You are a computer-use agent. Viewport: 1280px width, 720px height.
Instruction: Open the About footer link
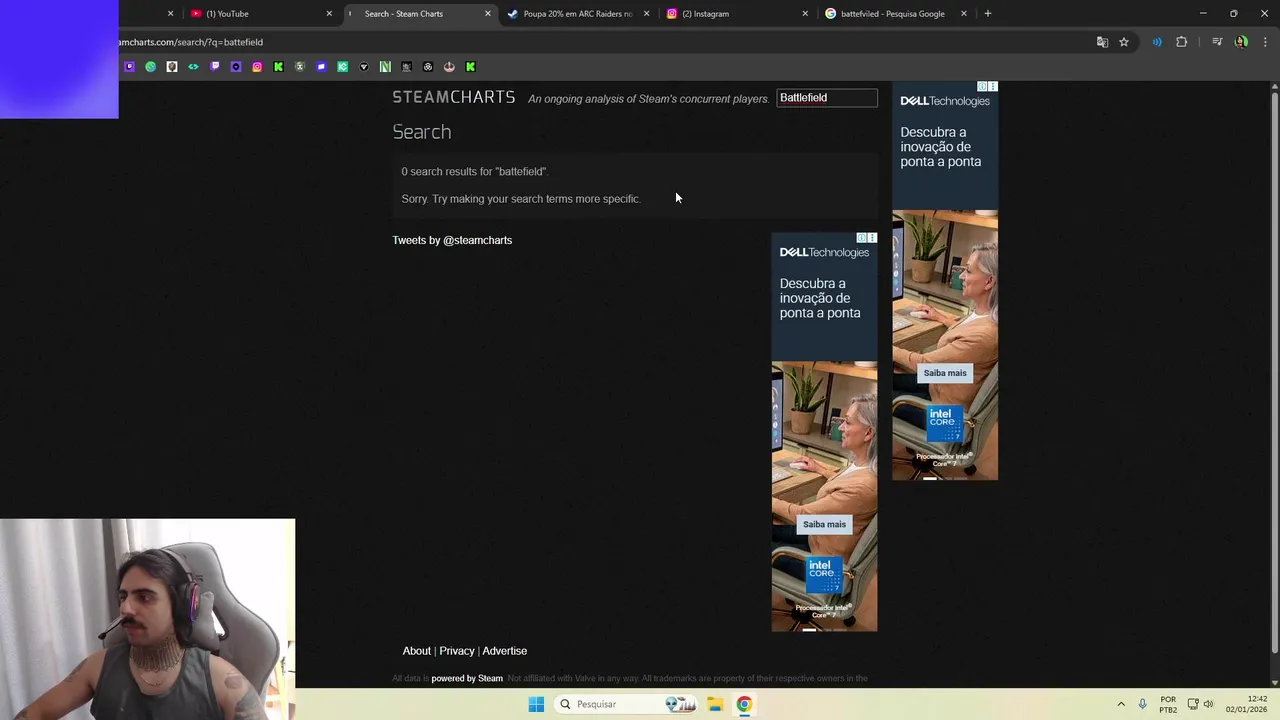pos(416,651)
